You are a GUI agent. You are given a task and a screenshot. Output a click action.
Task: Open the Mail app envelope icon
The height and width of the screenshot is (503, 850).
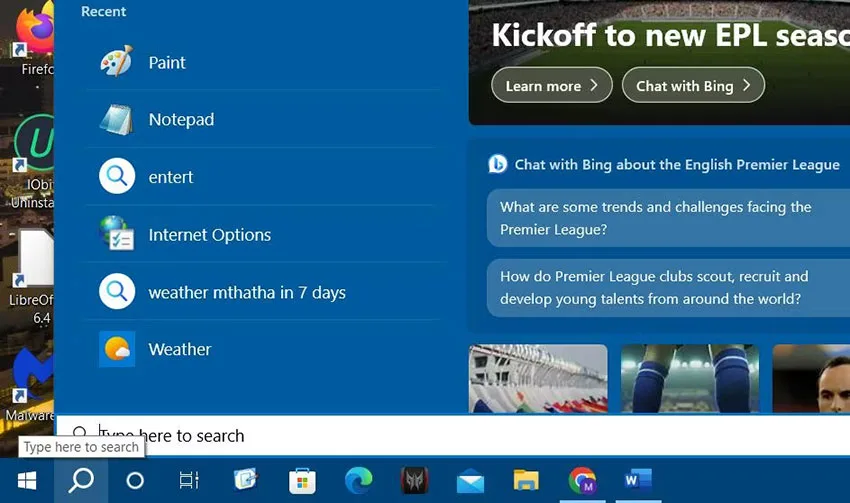pos(470,481)
